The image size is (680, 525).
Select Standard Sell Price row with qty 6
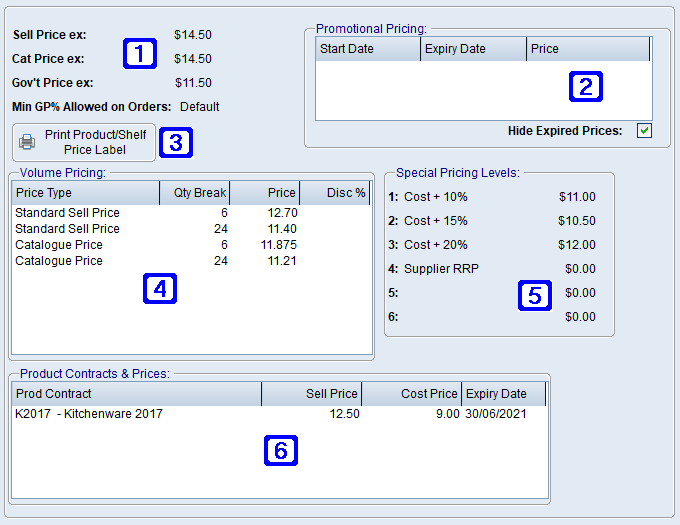(191, 213)
